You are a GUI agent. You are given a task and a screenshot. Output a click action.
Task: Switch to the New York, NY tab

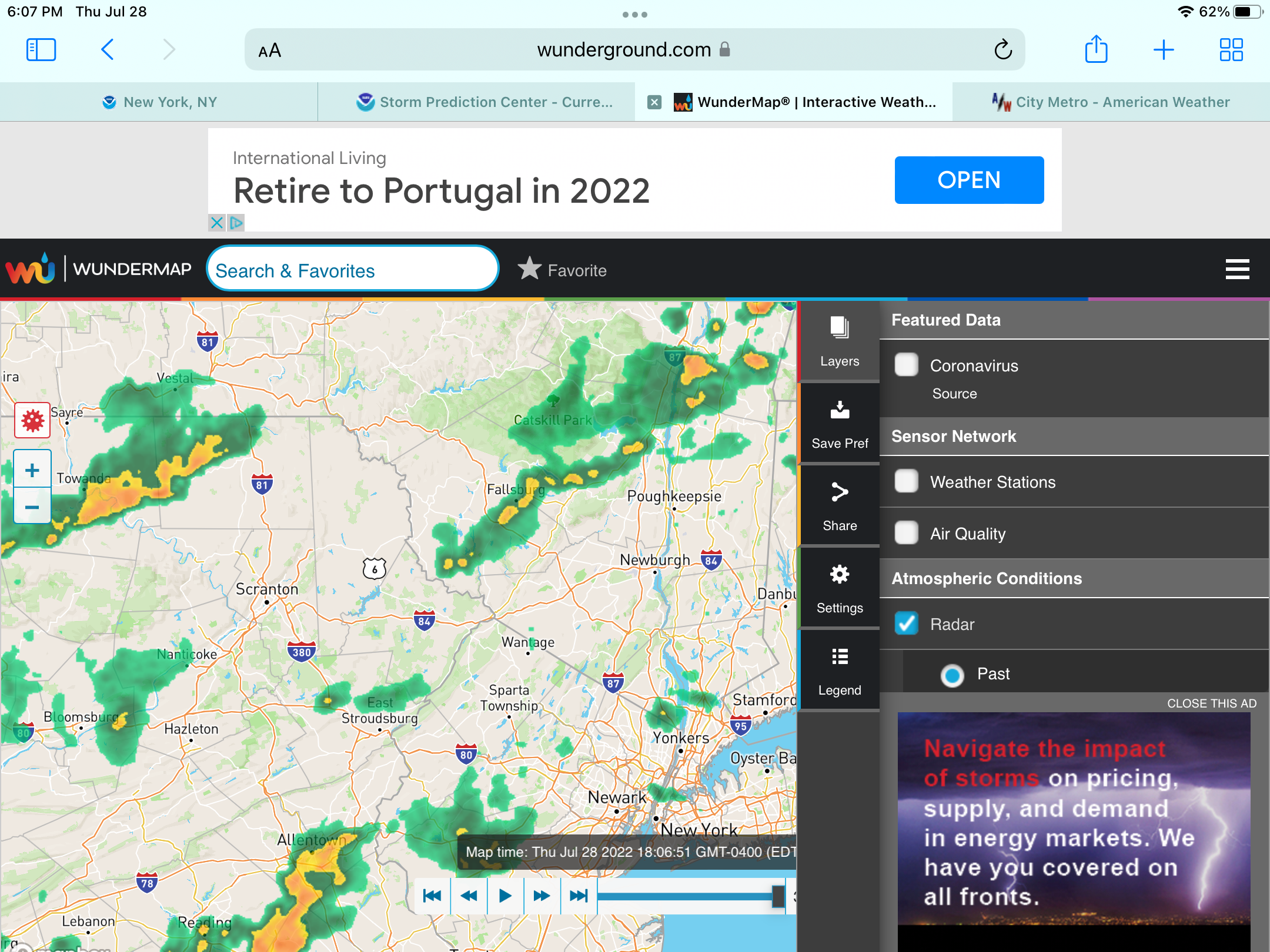159,102
